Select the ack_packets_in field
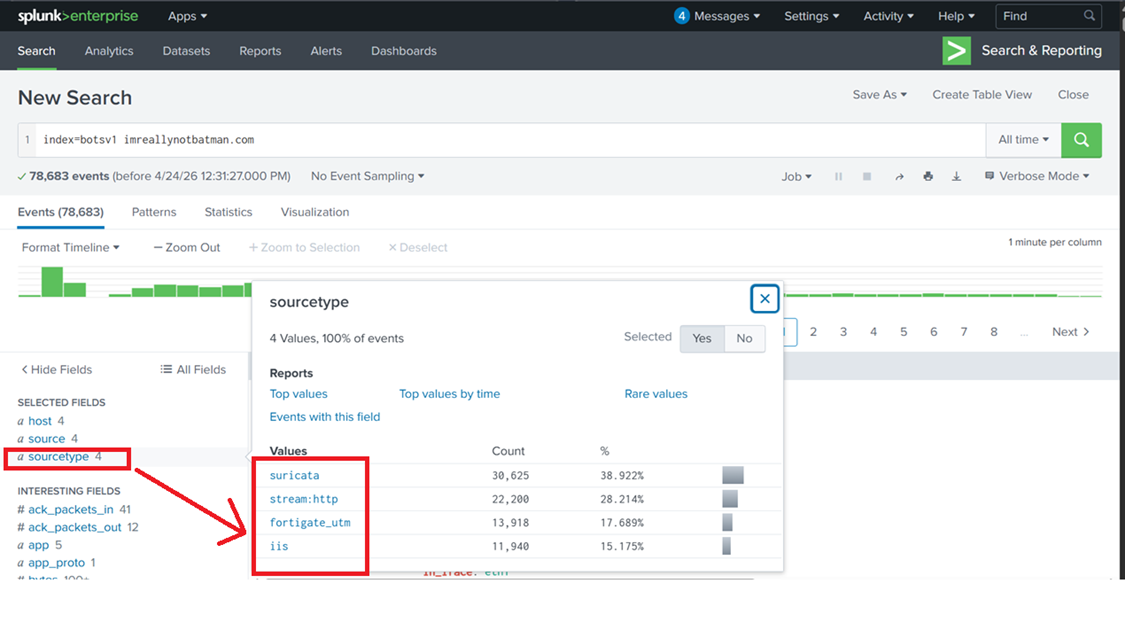 (71, 510)
